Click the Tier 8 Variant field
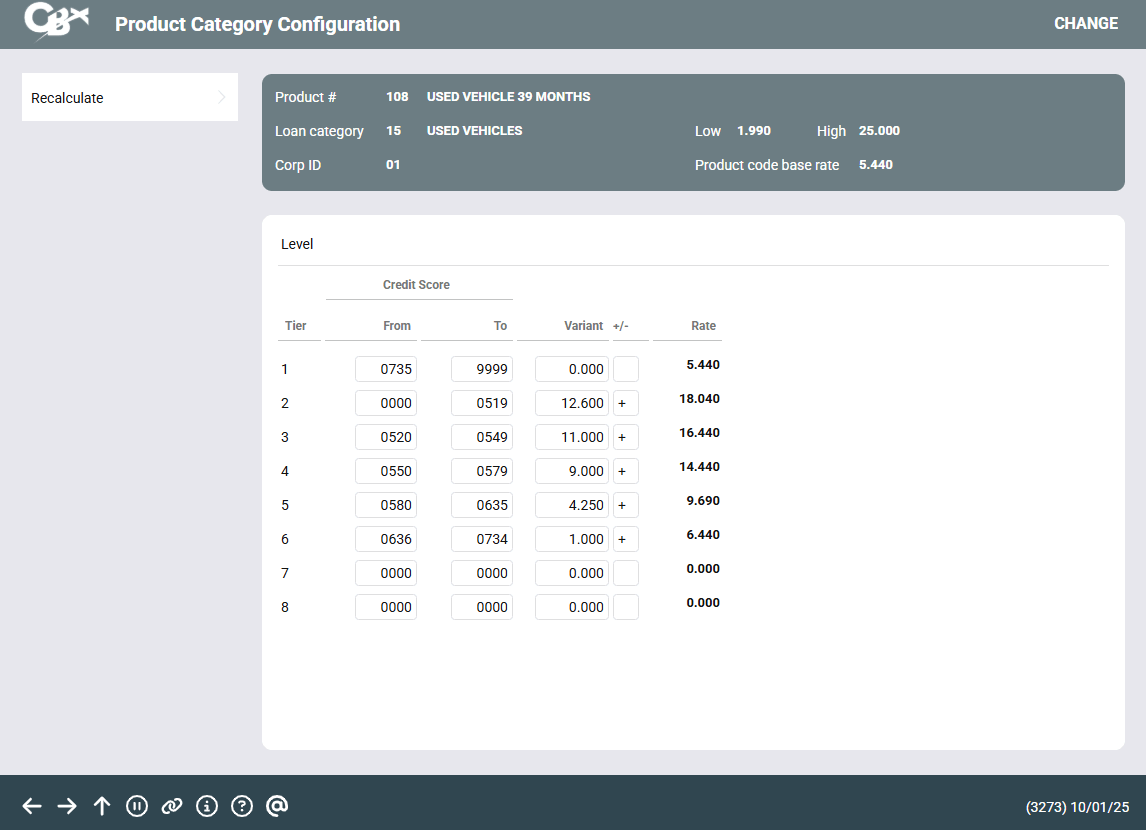 point(572,607)
